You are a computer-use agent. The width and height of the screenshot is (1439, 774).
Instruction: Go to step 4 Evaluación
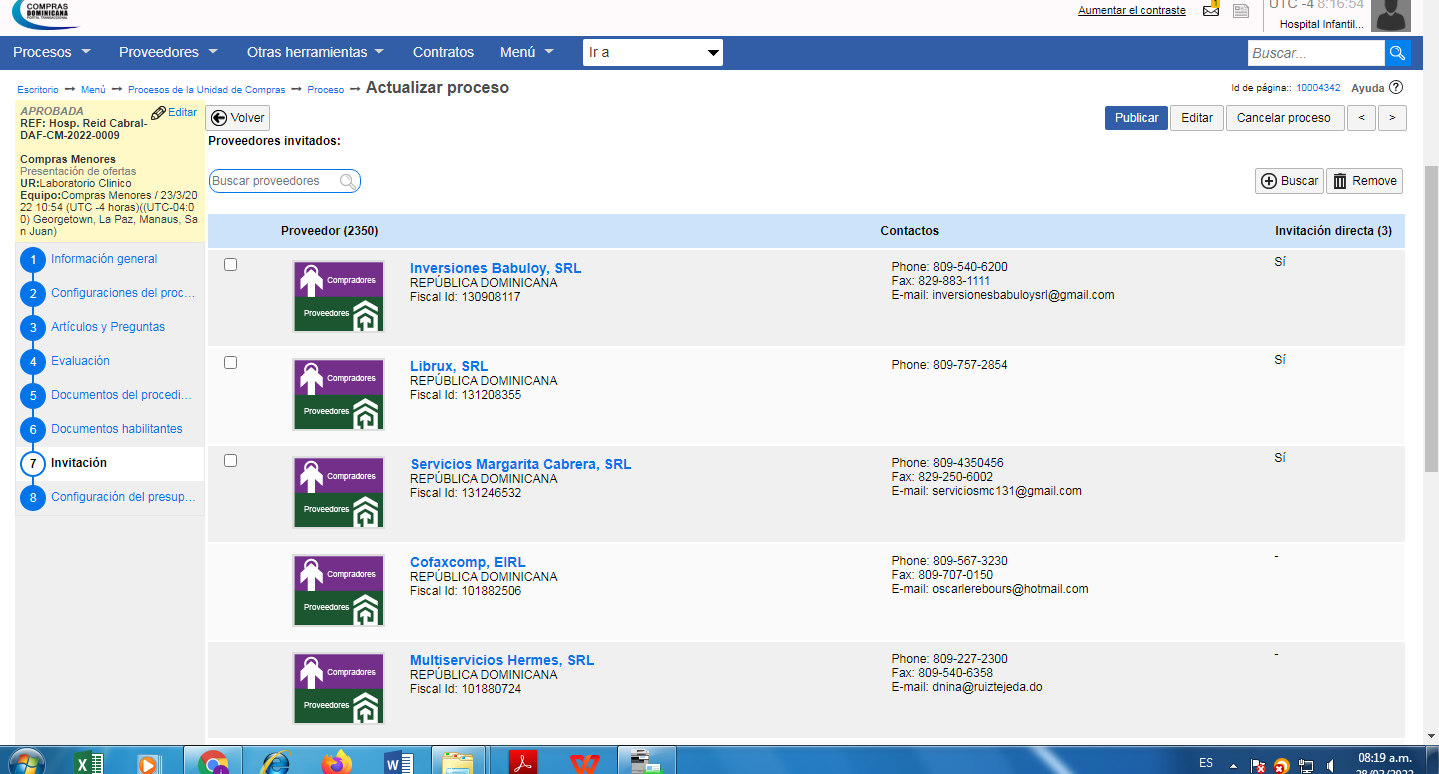[x=80, y=361]
